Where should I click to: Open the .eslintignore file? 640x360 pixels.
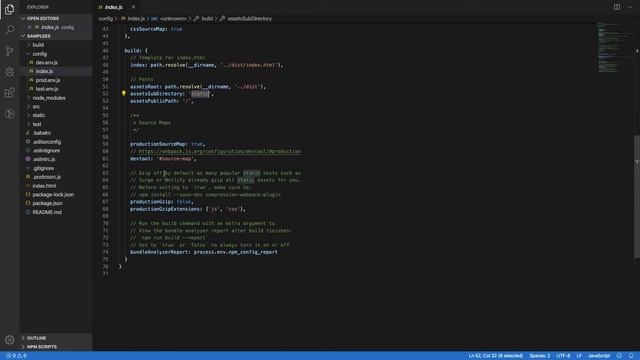pos(46,151)
